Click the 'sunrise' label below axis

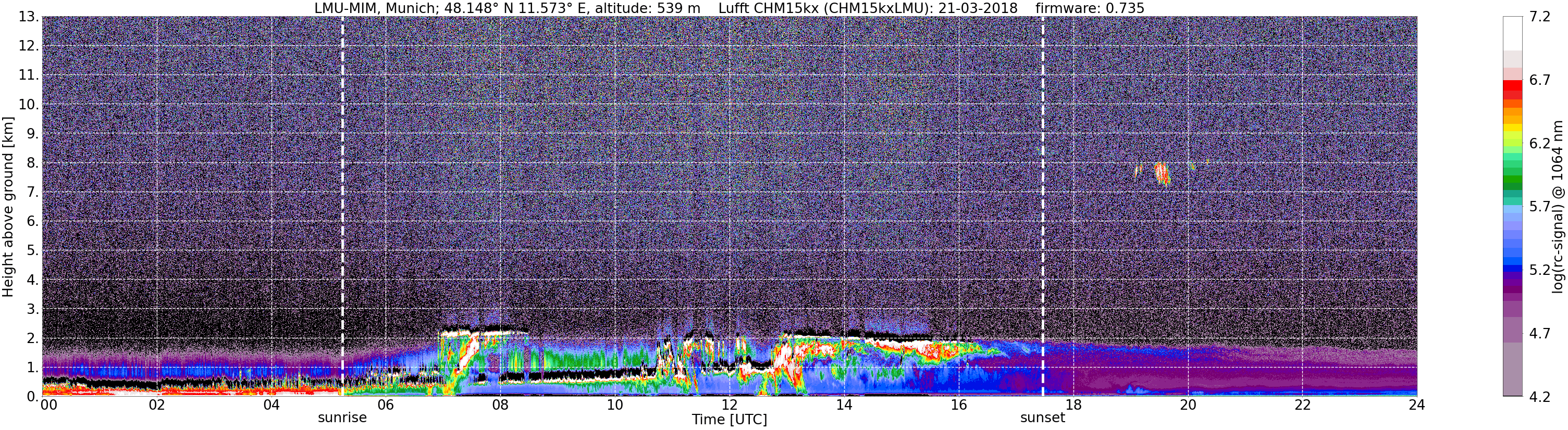click(342, 418)
